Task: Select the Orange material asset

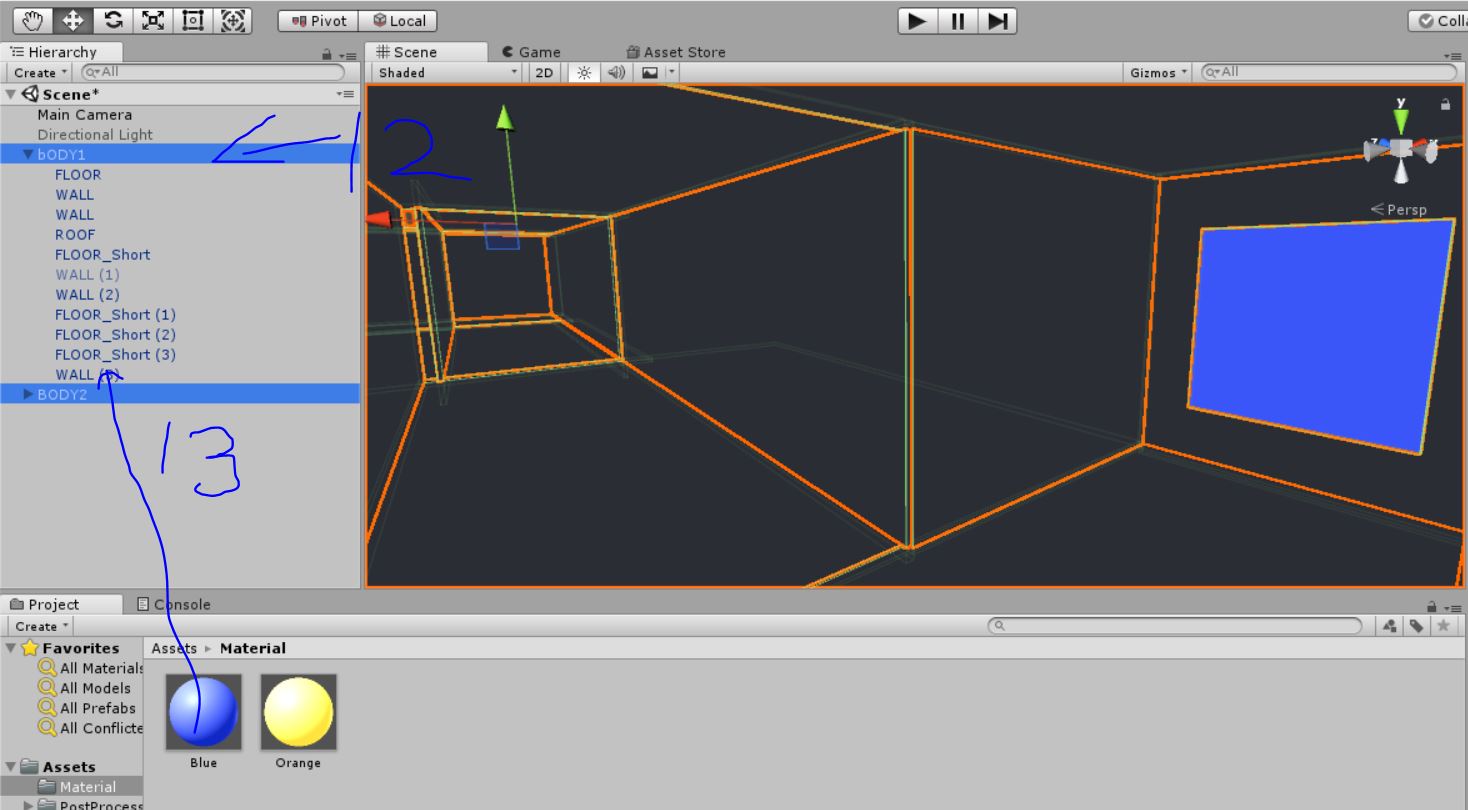Action: point(298,712)
